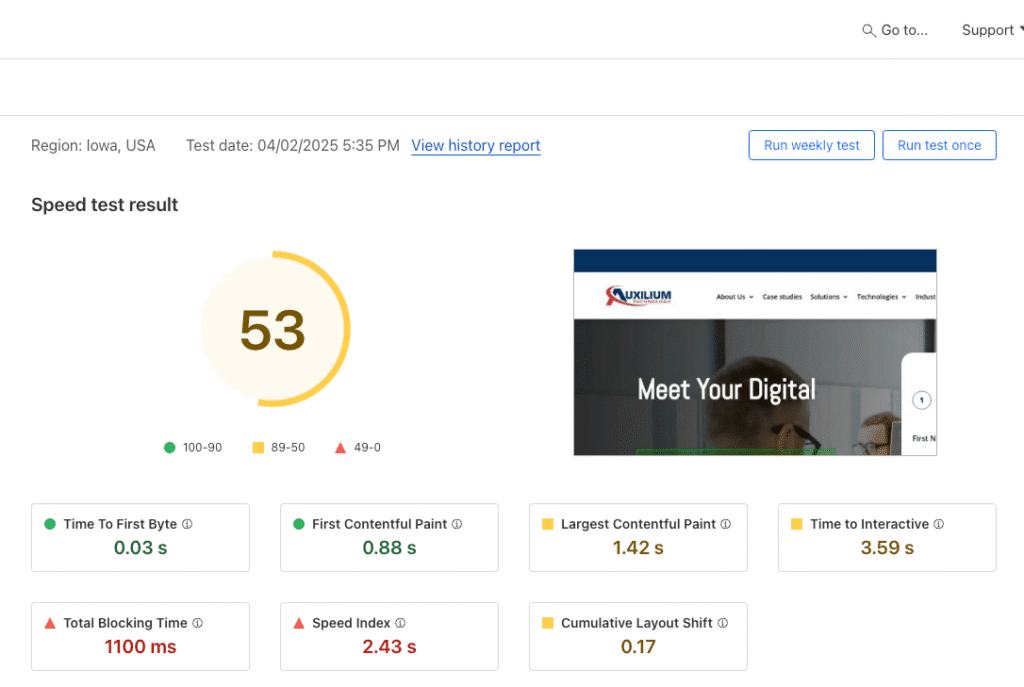Click info icon next to First Contentful Paint

pyautogui.click(x=457, y=524)
